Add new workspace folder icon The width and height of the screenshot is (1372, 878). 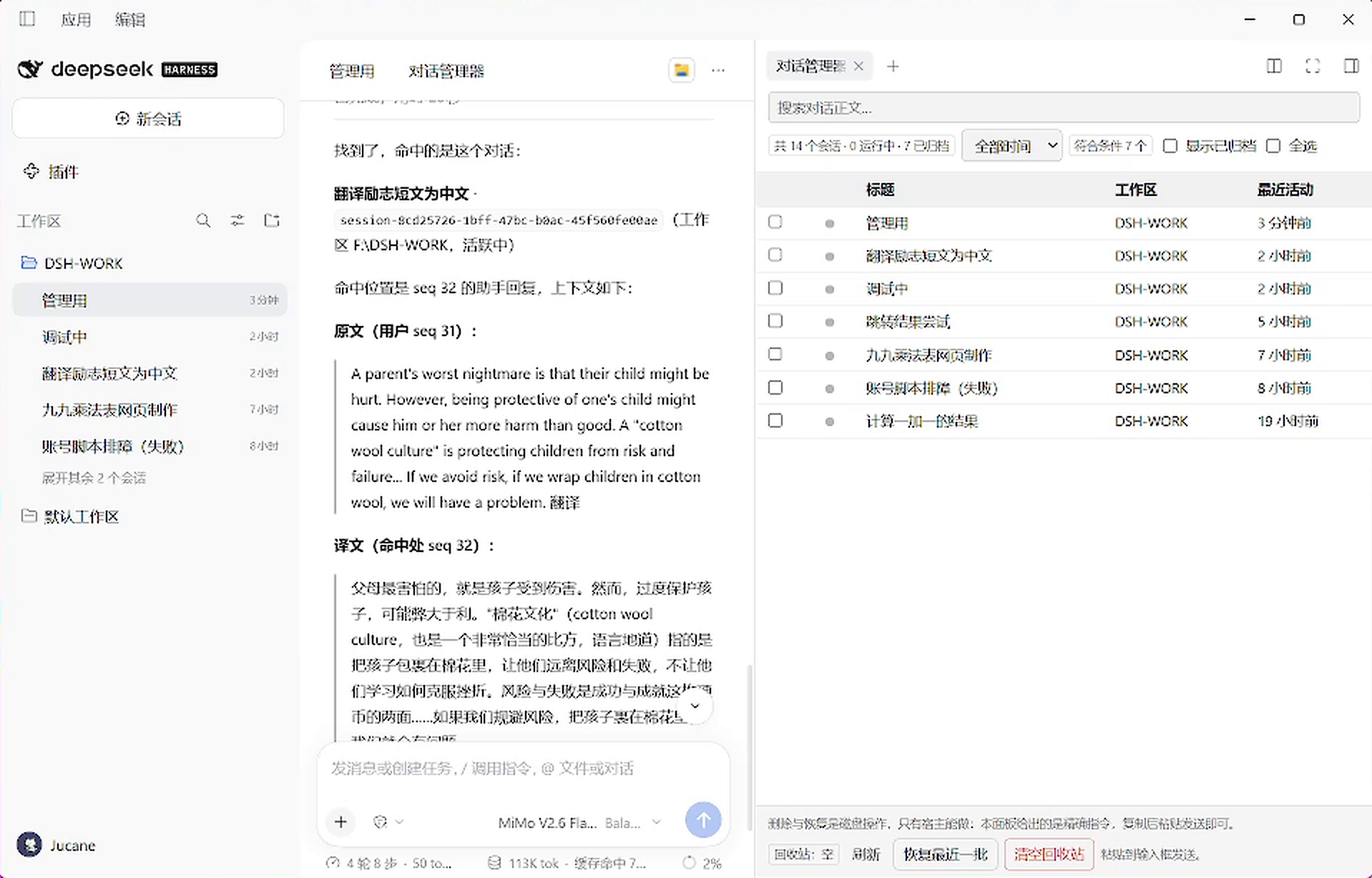(272, 220)
